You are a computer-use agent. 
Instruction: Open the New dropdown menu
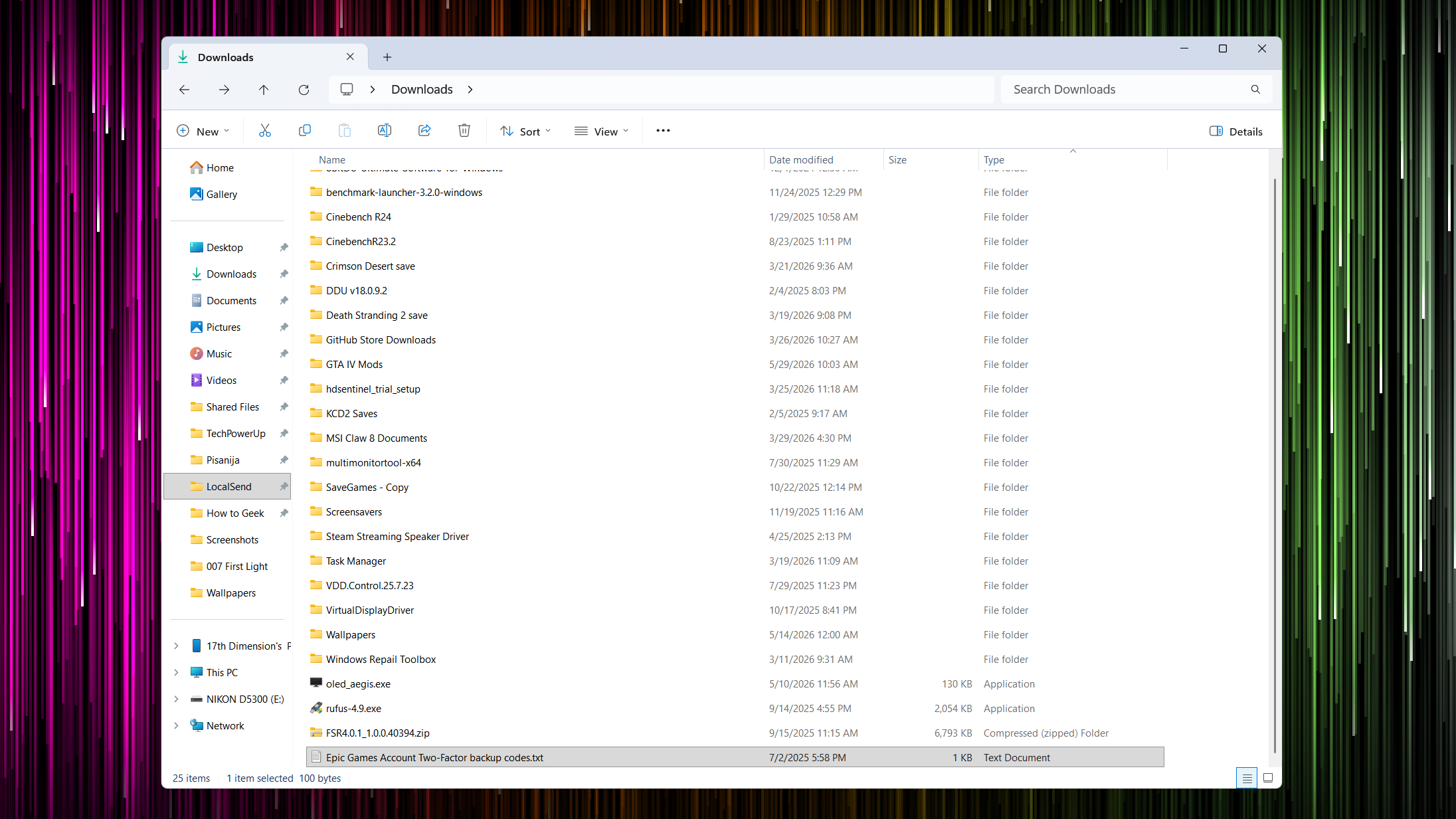pos(203,132)
